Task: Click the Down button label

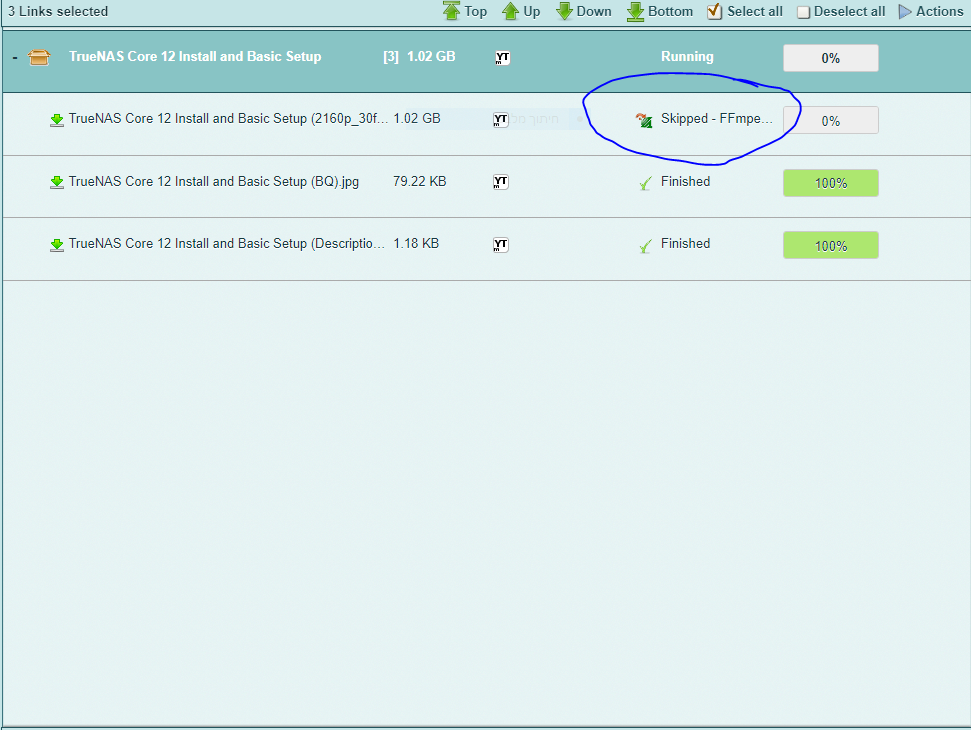Action: click(594, 11)
